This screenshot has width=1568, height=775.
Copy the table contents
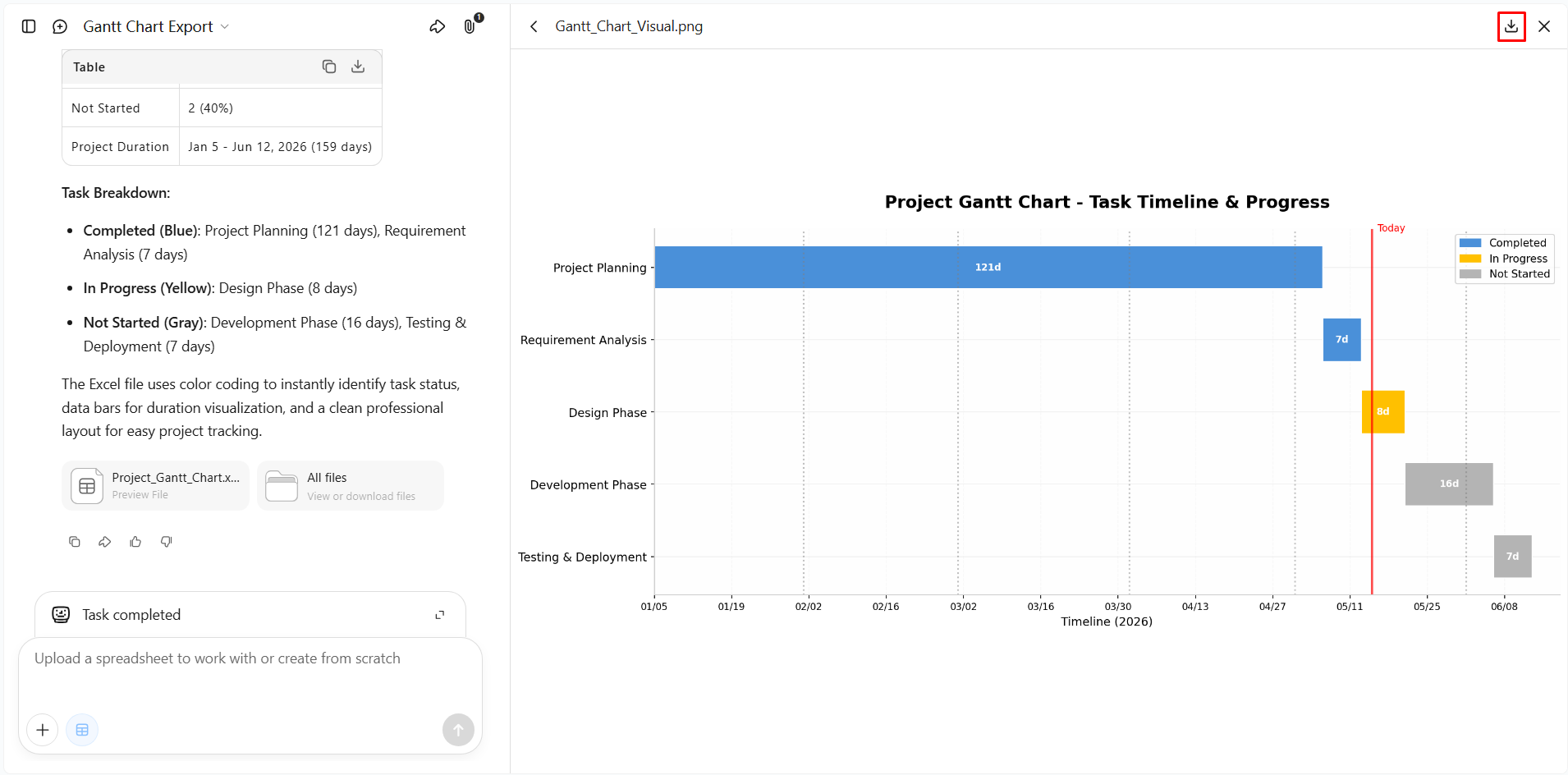pyautogui.click(x=329, y=66)
